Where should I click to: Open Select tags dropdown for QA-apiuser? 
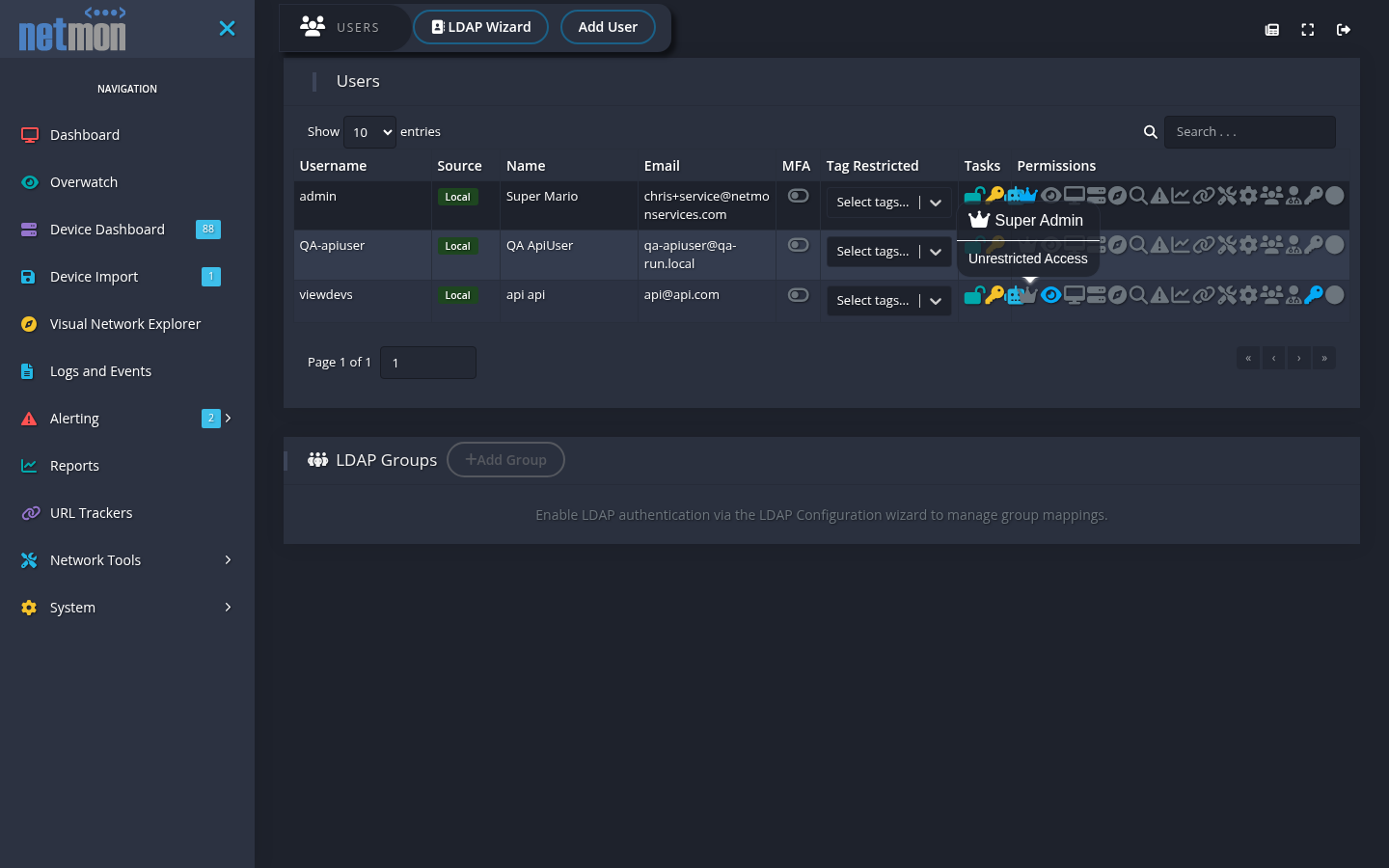(x=888, y=252)
